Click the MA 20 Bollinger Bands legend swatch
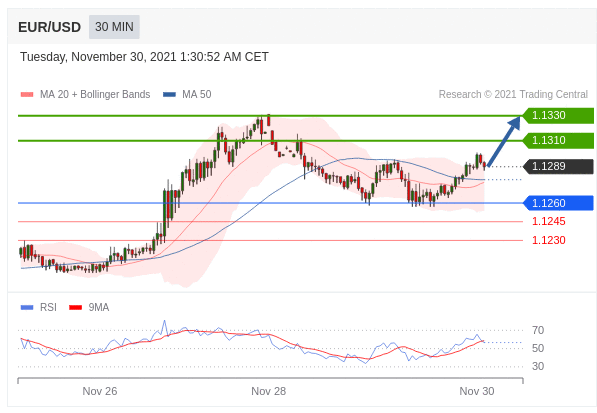 point(27,94)
